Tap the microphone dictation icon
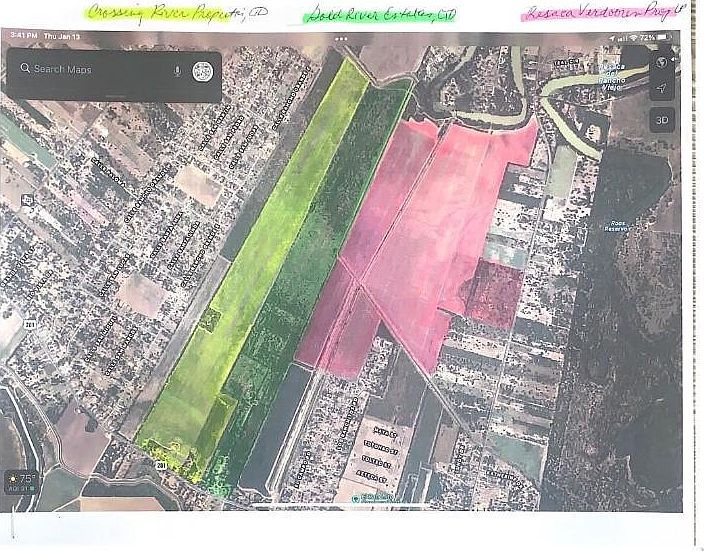This screenshot has width=704, height=551. coord(177,71)
